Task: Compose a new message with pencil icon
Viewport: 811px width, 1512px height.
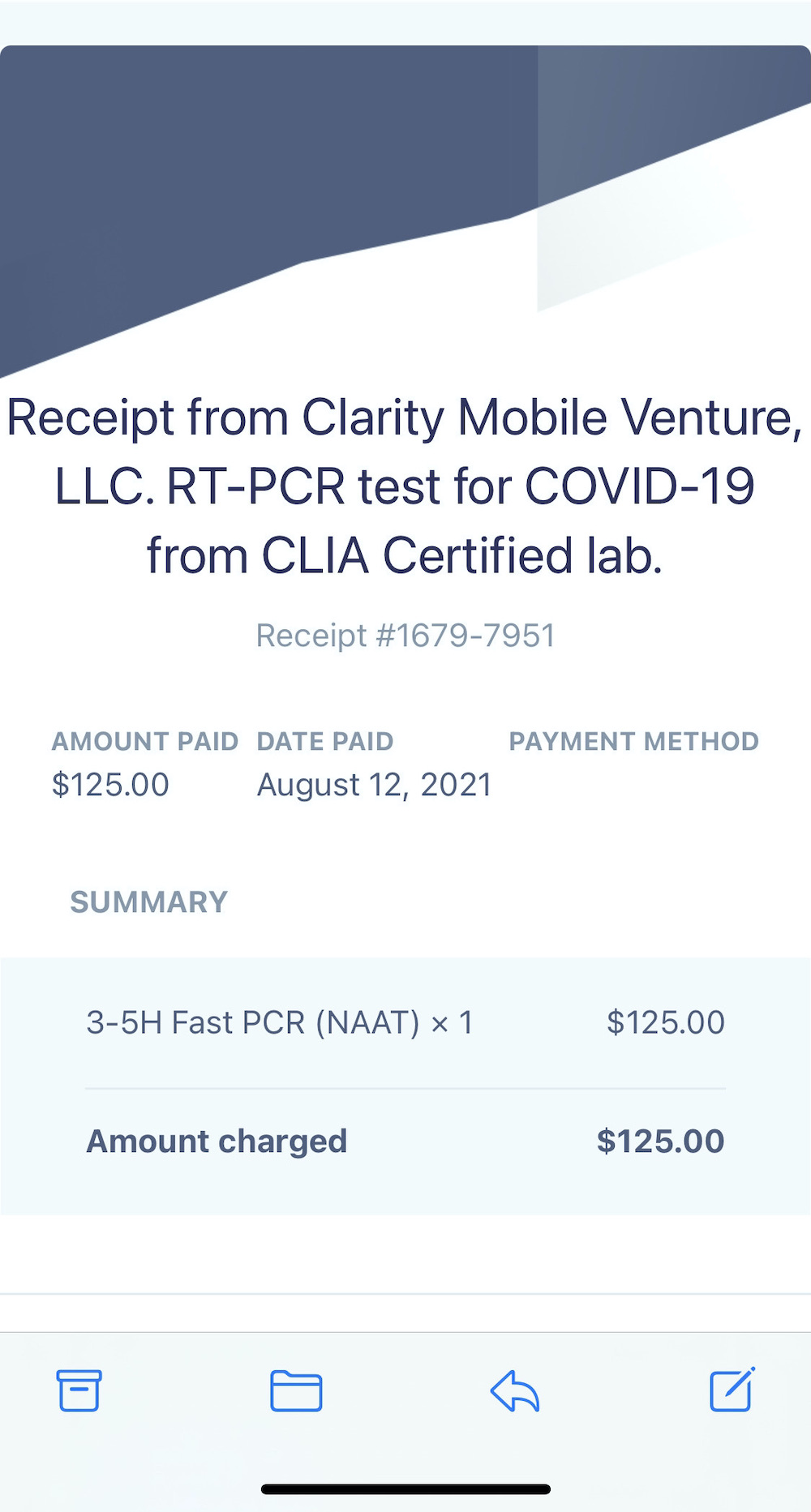Action: [732, 1390]
